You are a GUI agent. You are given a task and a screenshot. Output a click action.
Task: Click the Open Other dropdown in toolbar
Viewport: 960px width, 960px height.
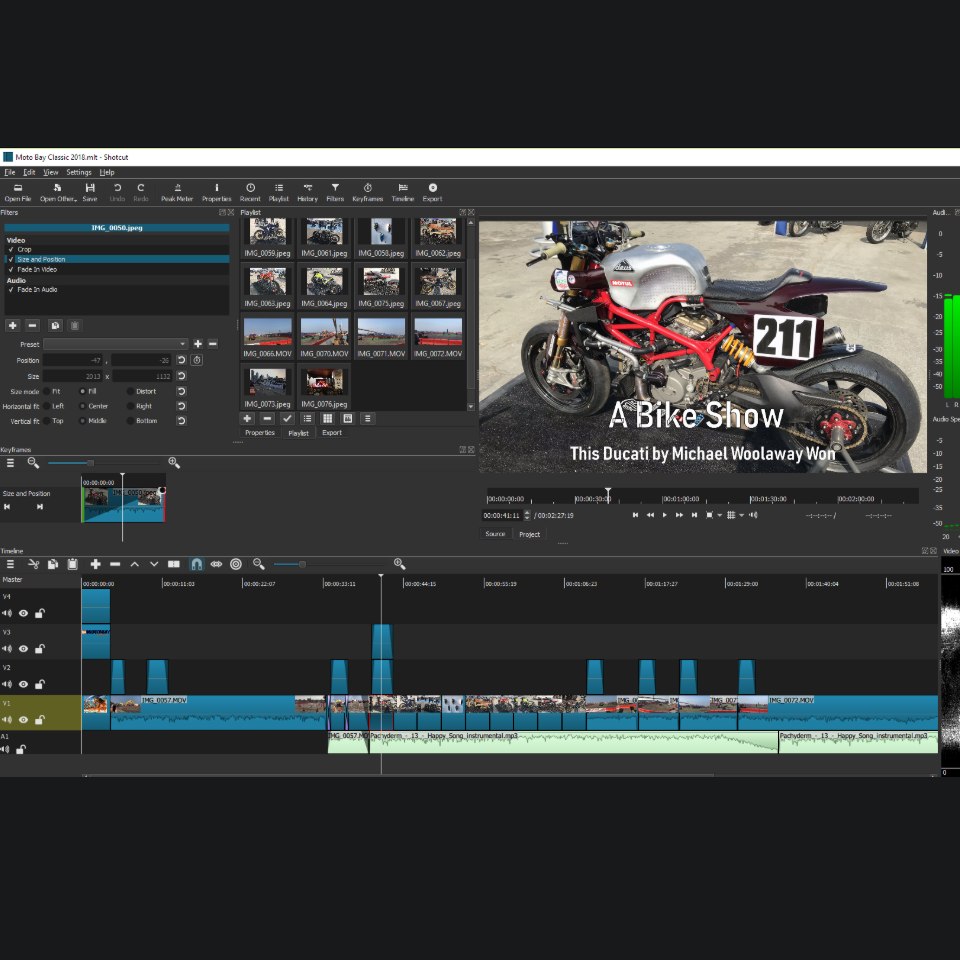(x=58, y=192)
